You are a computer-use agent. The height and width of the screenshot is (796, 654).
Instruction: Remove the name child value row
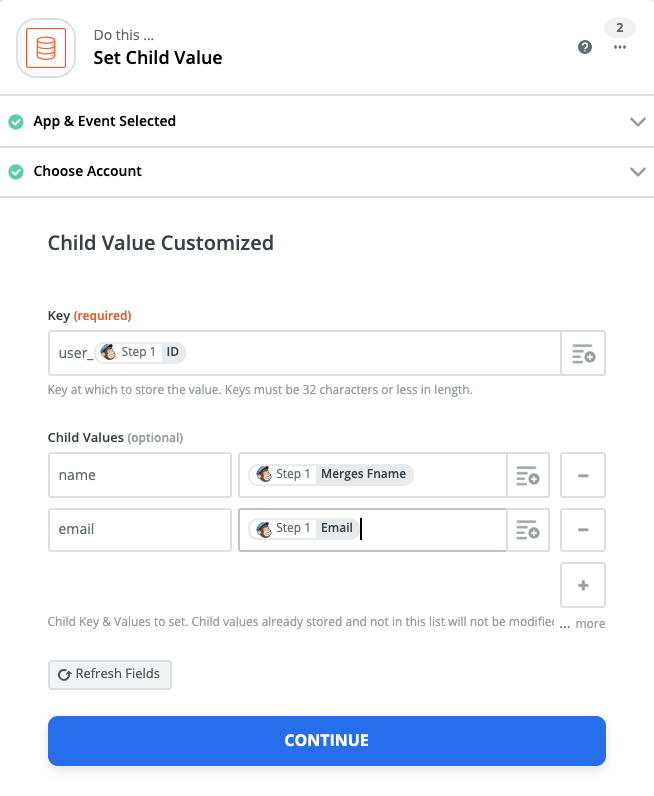[583, 476]
